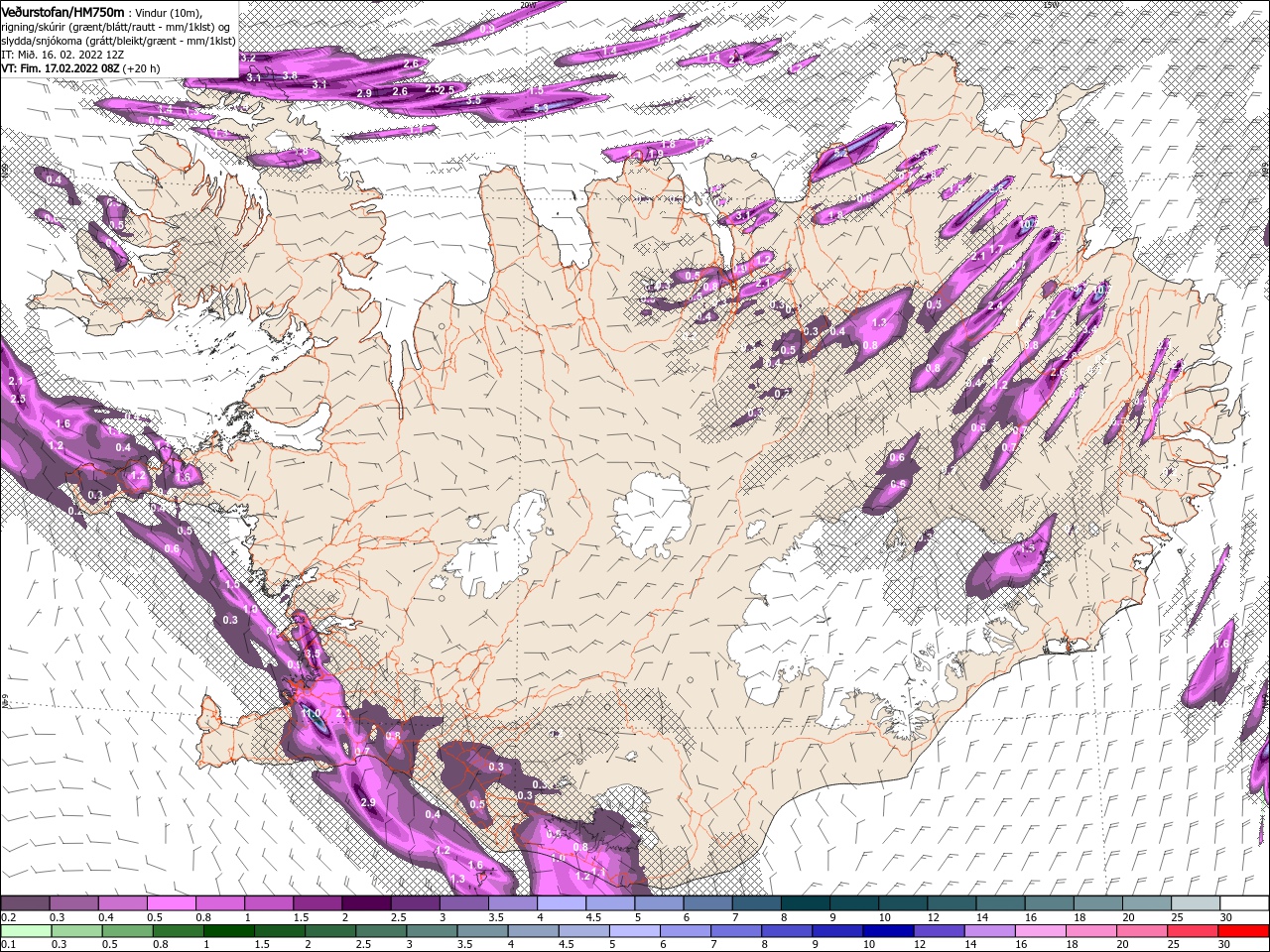Viewport: 1270px width, 952px height.
Task: Click the 'IT: Mið. 16. 02. 2022 12Z' line
Action: coord(63,55)
